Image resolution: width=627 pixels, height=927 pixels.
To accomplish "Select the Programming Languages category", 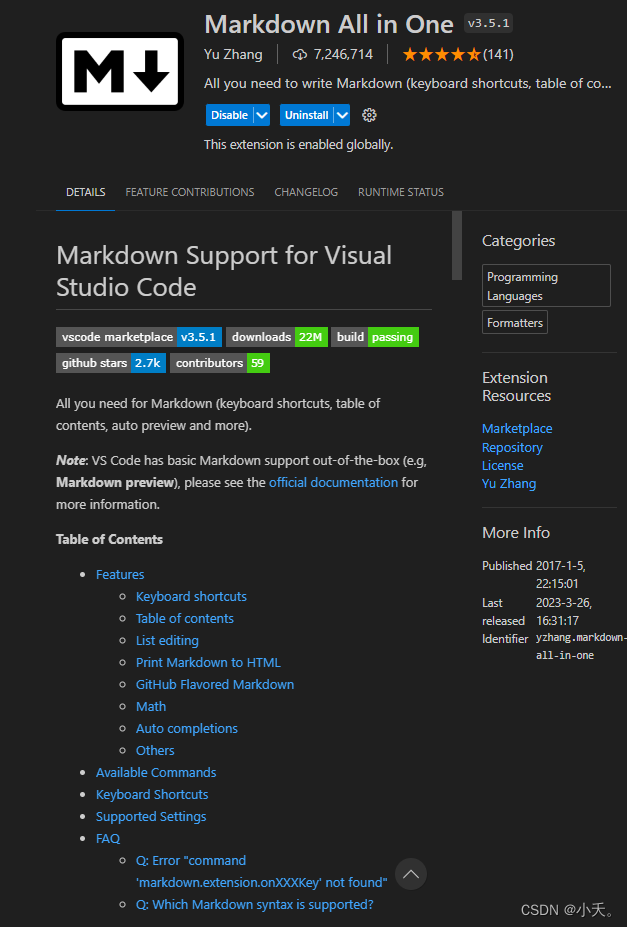I will click(x=546, y=286).
